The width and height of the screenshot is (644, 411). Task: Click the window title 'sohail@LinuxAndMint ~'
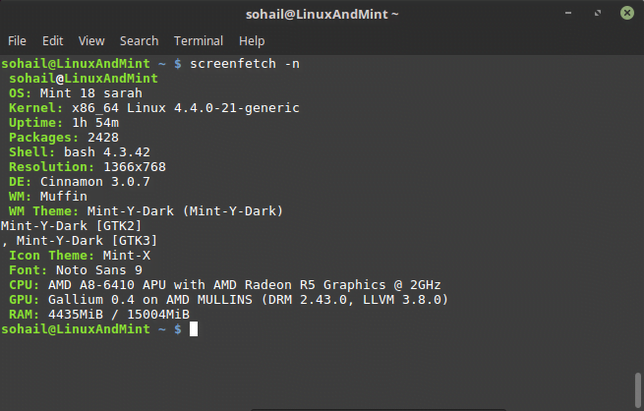(x=322, y=14)
